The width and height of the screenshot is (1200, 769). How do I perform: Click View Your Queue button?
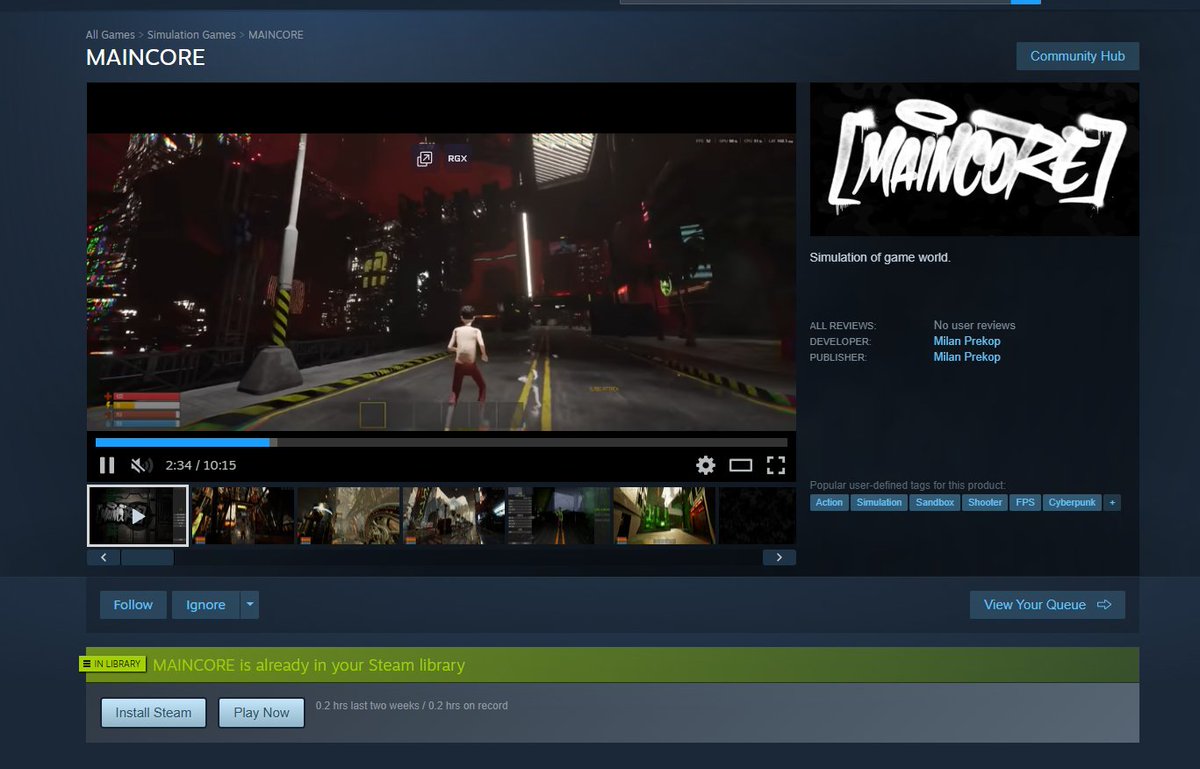(x=1047, y=605)
